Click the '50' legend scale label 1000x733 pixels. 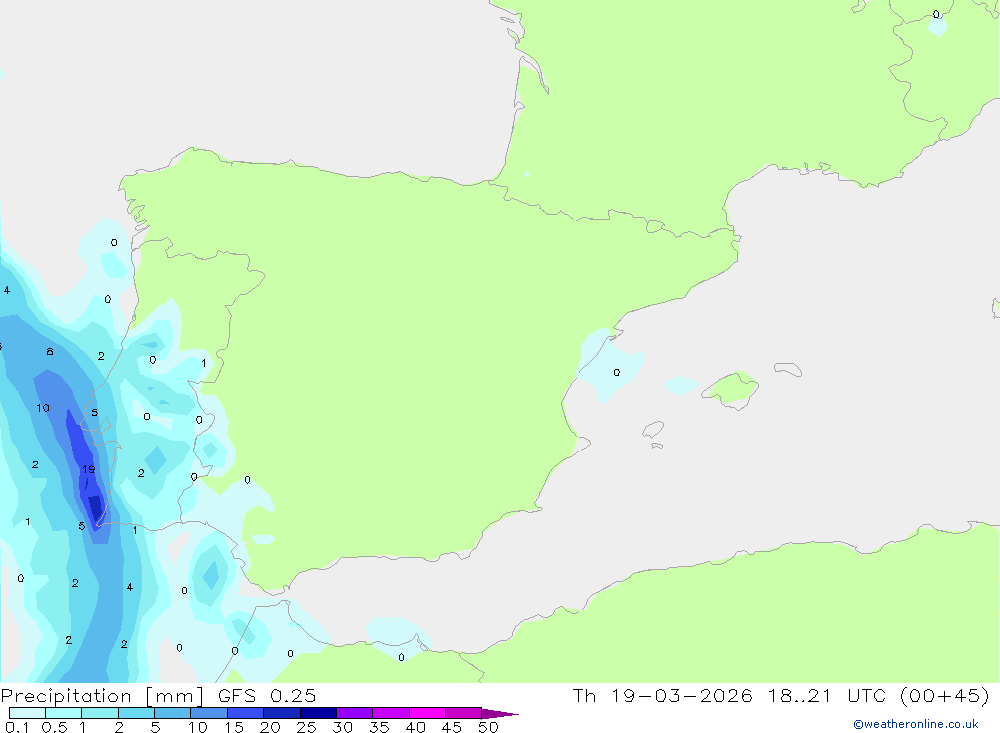(488, 727)
